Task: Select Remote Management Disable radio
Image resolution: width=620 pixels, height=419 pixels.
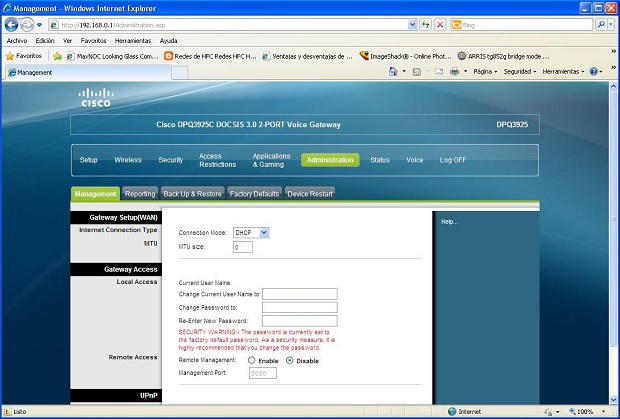Action: (289, 360)
